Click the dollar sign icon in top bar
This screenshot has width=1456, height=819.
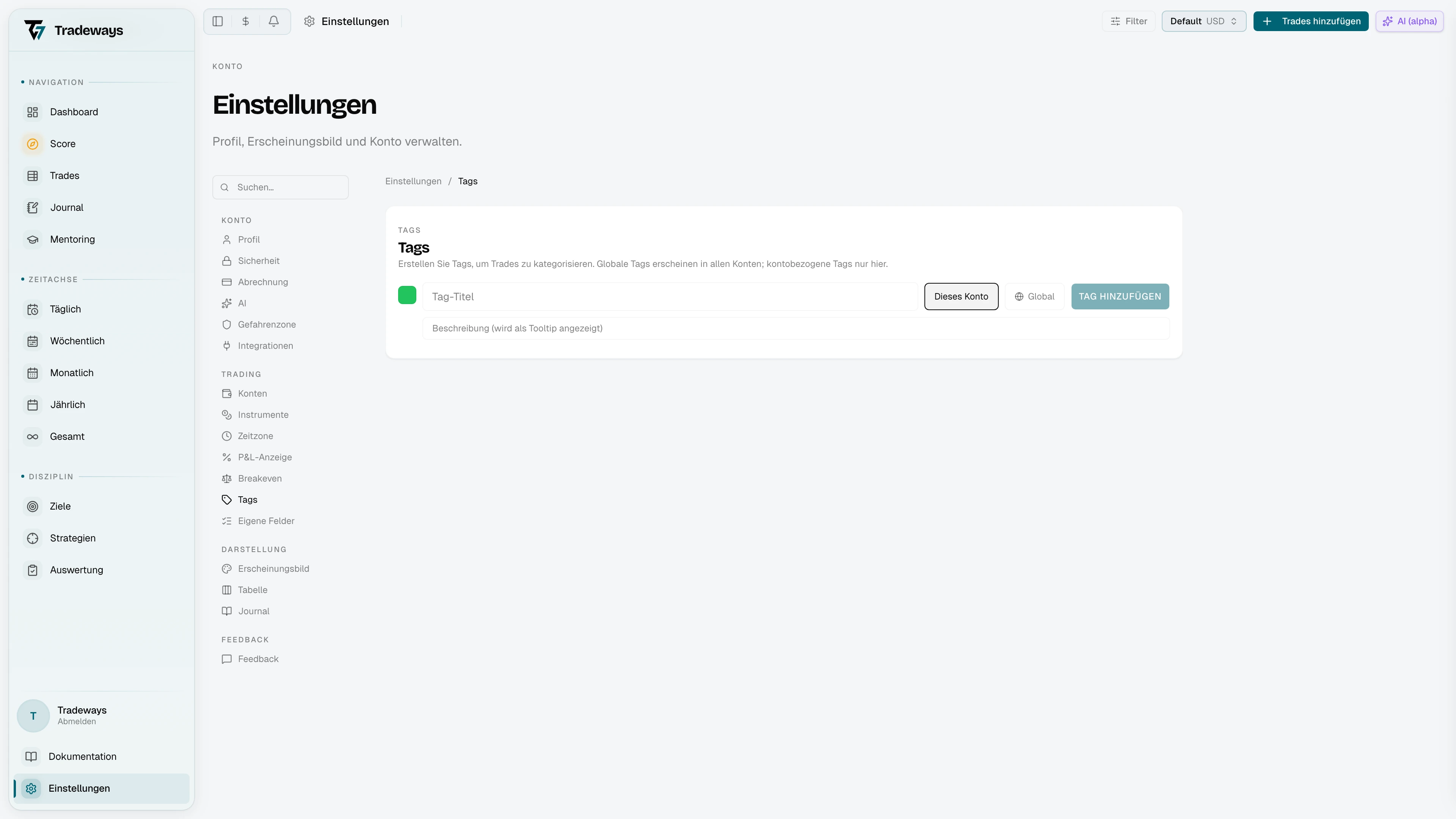coord(246,22)
